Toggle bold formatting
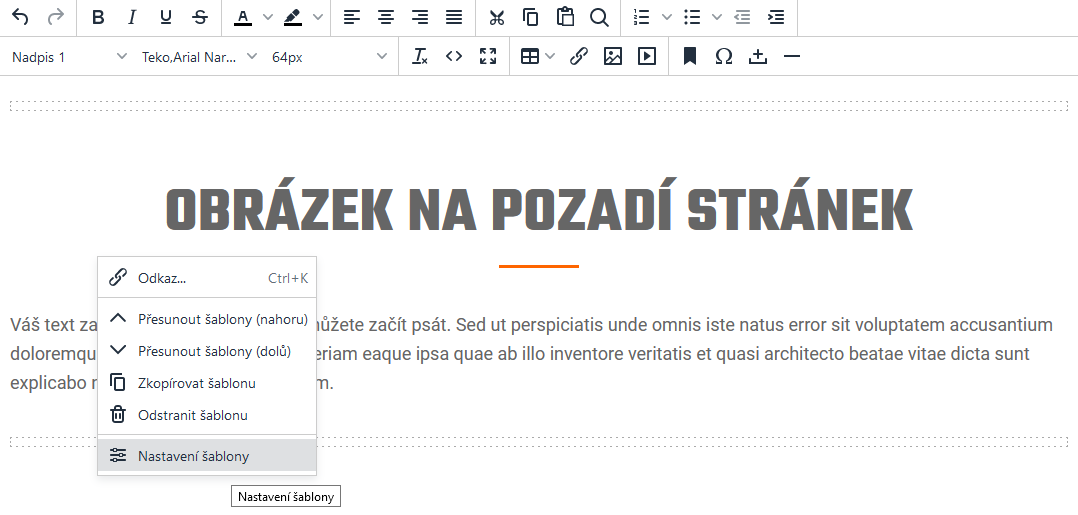1078x515 pixels. click(x=98, y=17)
